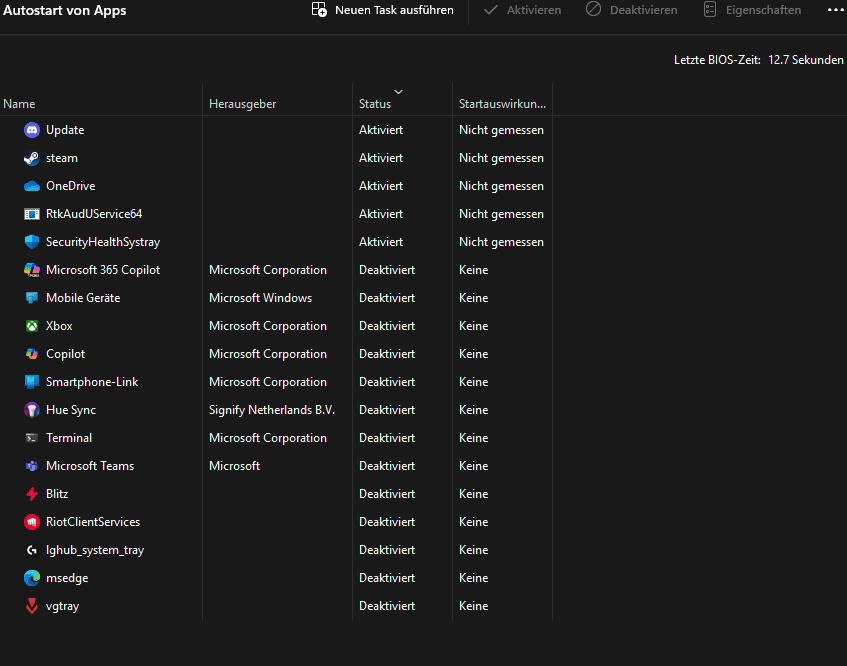Click the RtkAudUService64 icon
Image resolution: width=847 pixels, height=666 pixels.
point(32,214)
